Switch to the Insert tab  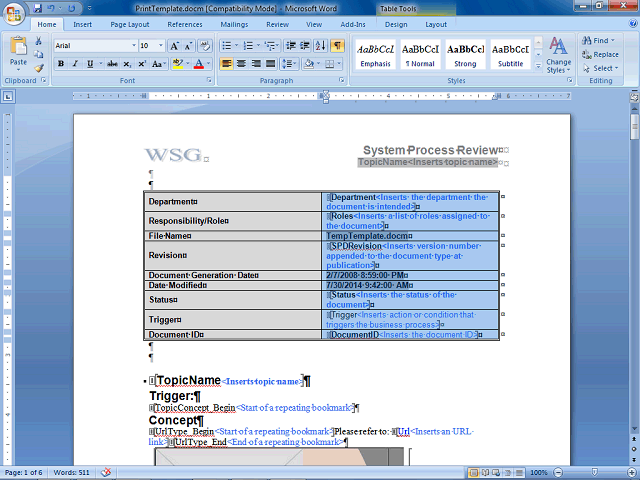(x=82, y=24)
